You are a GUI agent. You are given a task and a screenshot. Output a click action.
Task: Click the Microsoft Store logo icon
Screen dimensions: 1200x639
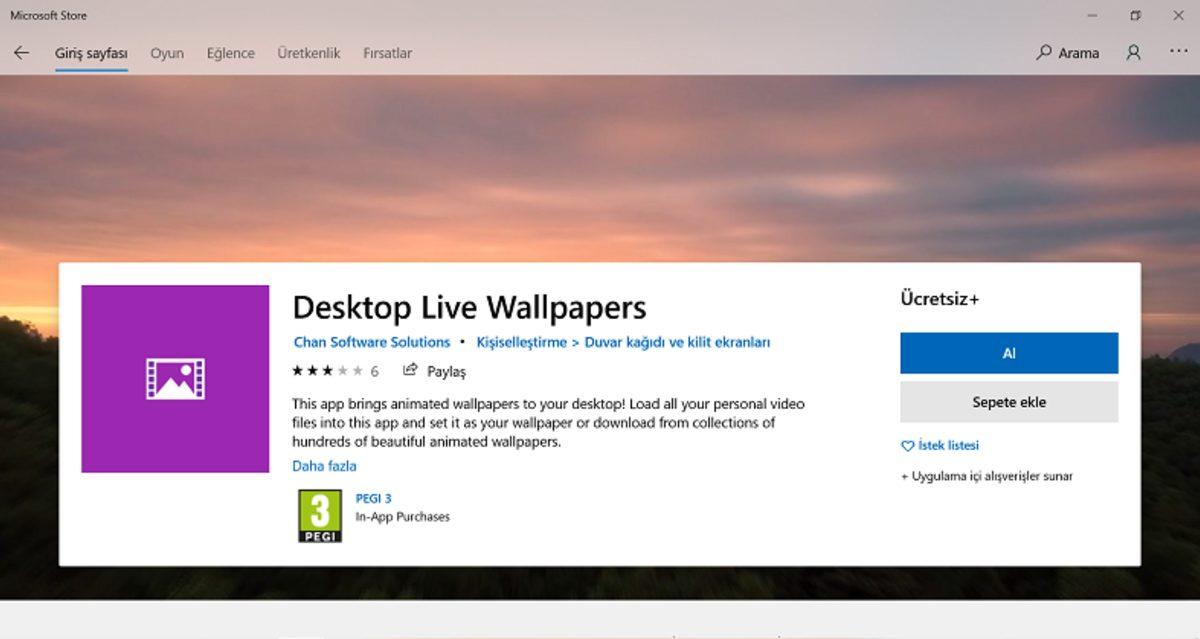click(x=46, y=15)
